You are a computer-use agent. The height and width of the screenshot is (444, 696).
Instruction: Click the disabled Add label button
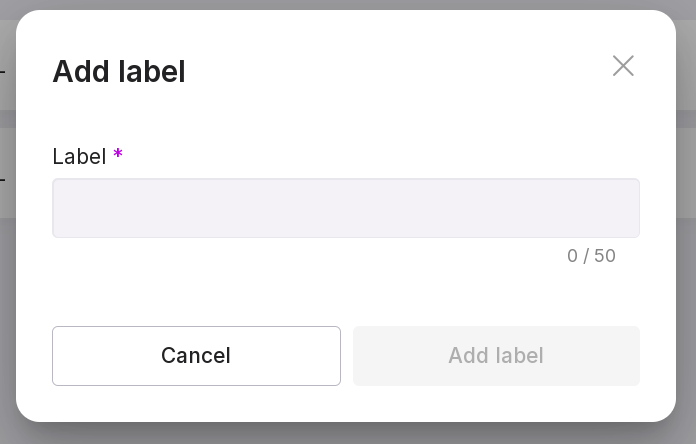pyautogui.click(x=496, y=356)
